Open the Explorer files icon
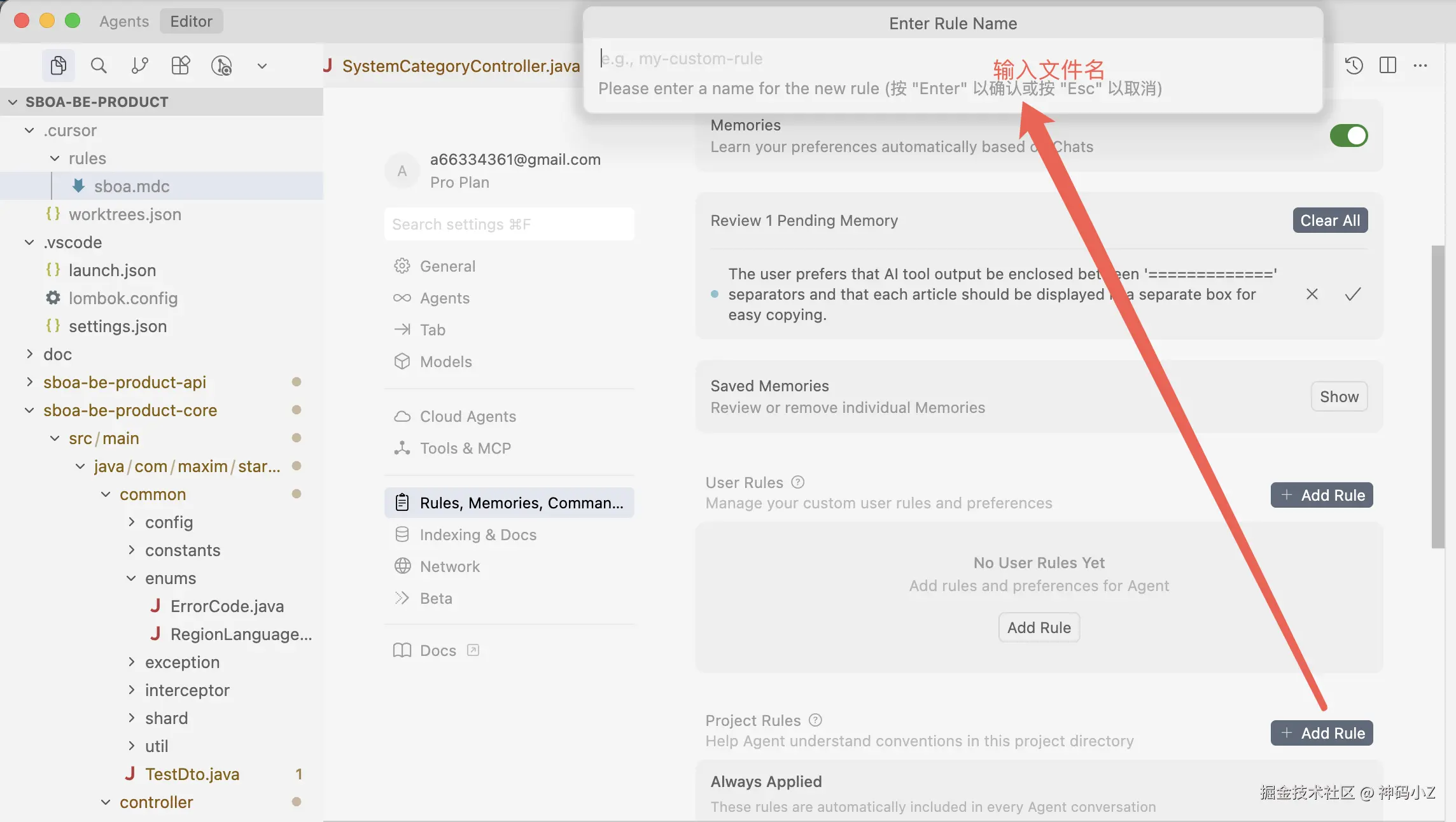This screenshot has height=822, width=1456. point(58,66)
